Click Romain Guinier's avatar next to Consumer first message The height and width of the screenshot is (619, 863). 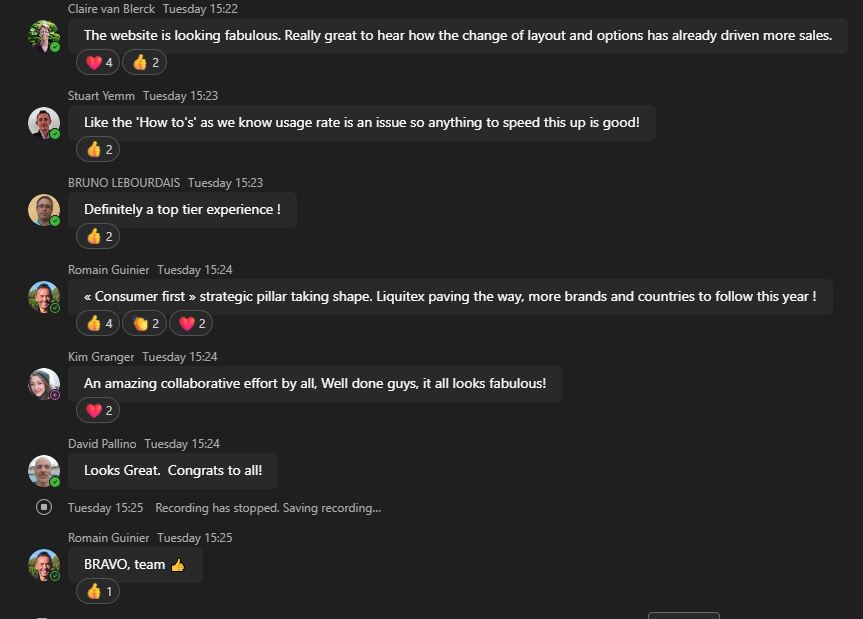[x=44, y=297]
